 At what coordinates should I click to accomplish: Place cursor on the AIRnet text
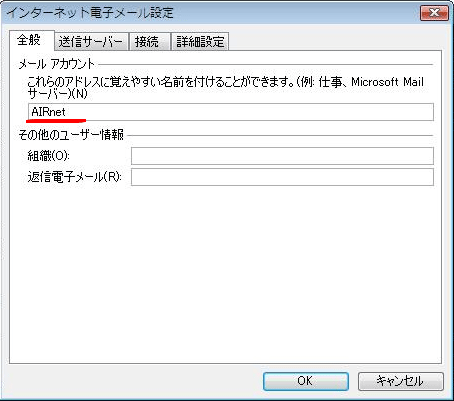(48, 112)
